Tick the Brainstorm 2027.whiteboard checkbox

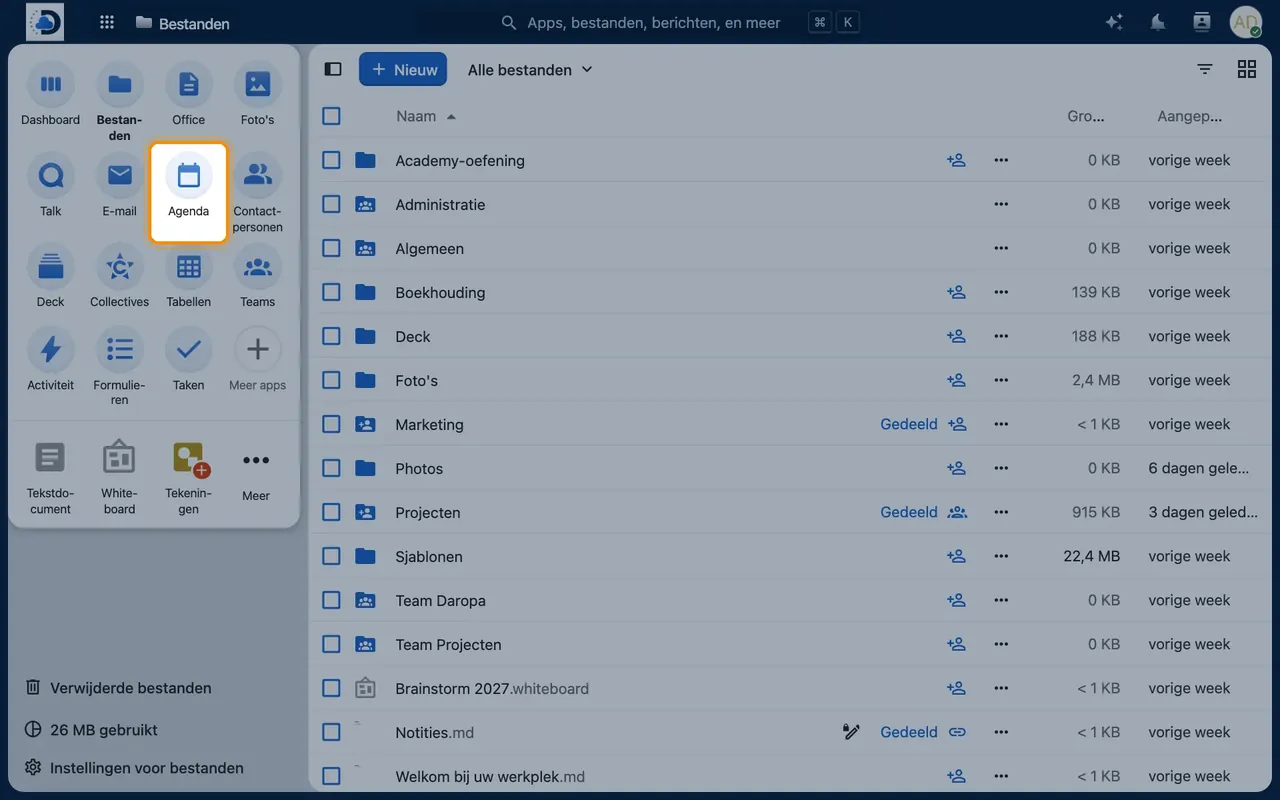(x=332, y=688)
